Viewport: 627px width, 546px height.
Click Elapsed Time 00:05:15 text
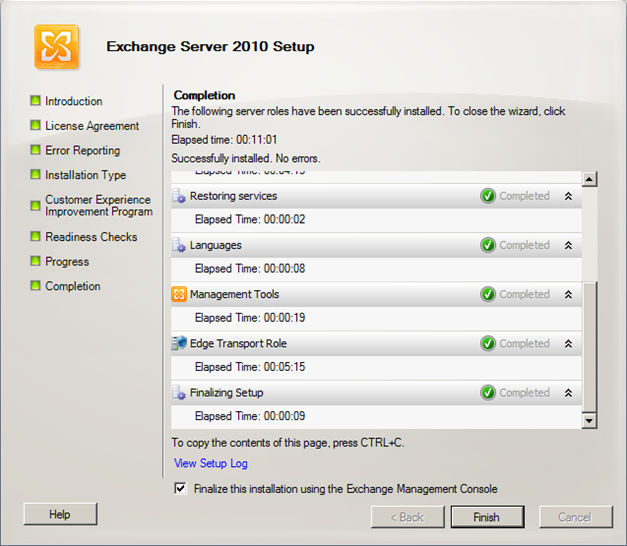coord(250,367)
